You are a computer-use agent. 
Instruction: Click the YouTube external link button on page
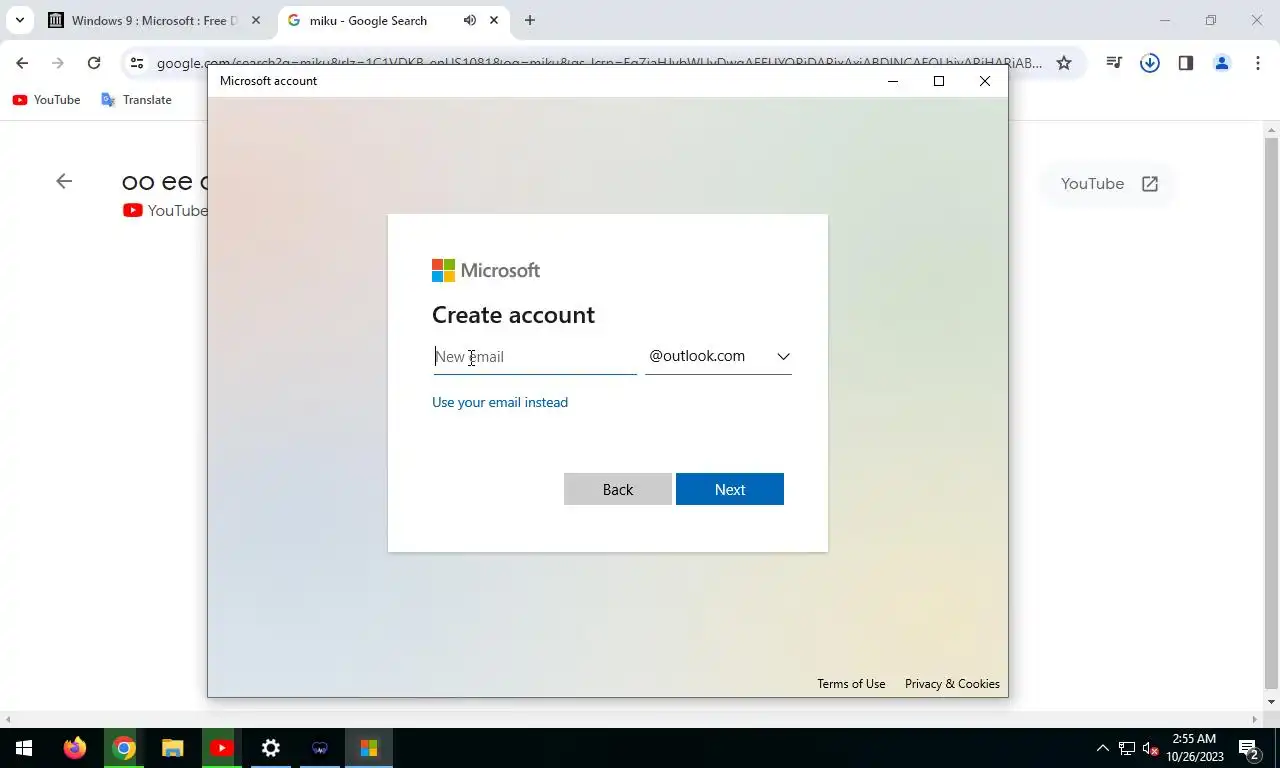[1109, 184]
